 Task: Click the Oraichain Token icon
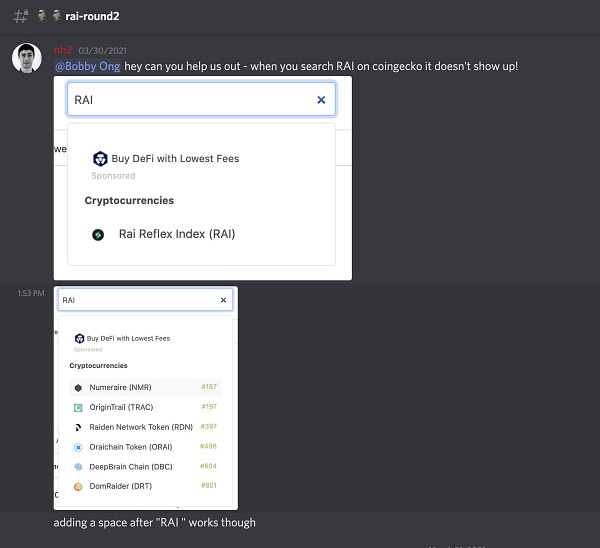point(78,447)
